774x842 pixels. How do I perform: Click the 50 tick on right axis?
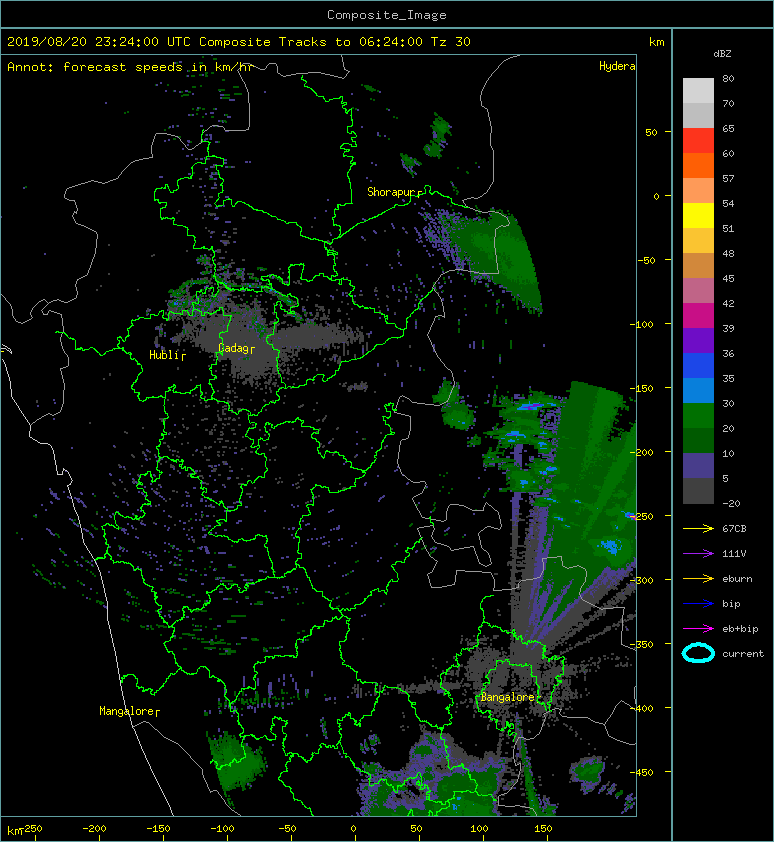point(651,132)
